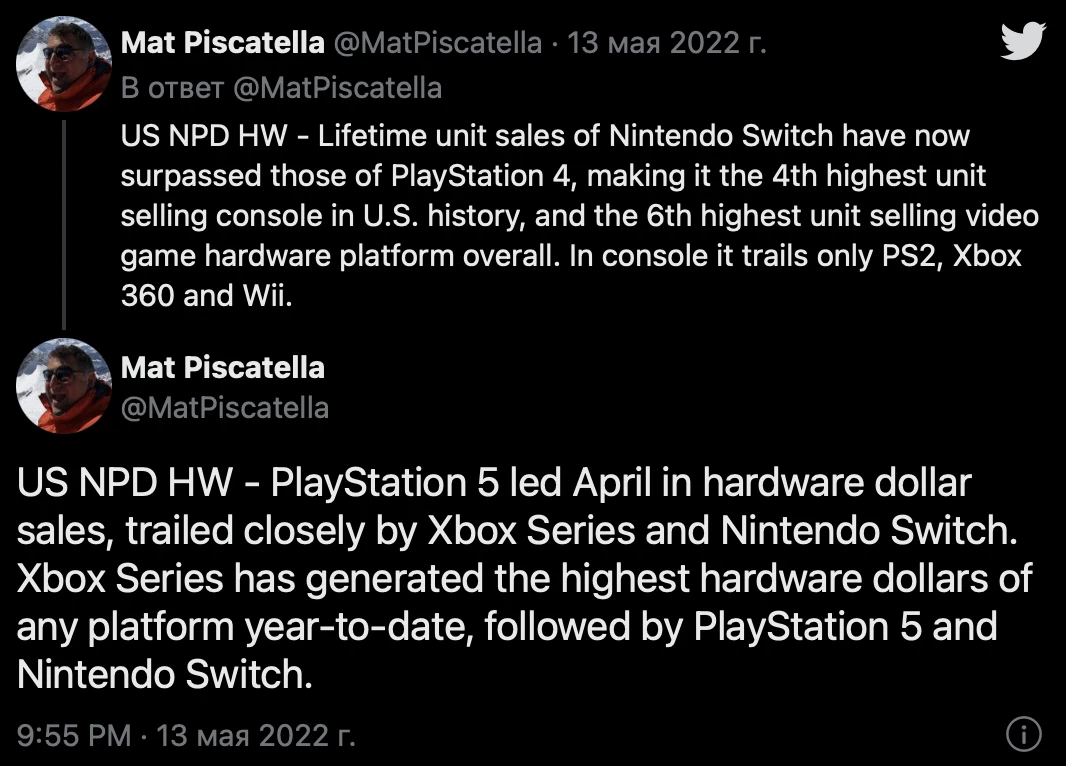Viewport: 1066px width, 766px height.
Task: Select the 'US NPD HW' opening of the main tweet
Action: pos(124,483)
